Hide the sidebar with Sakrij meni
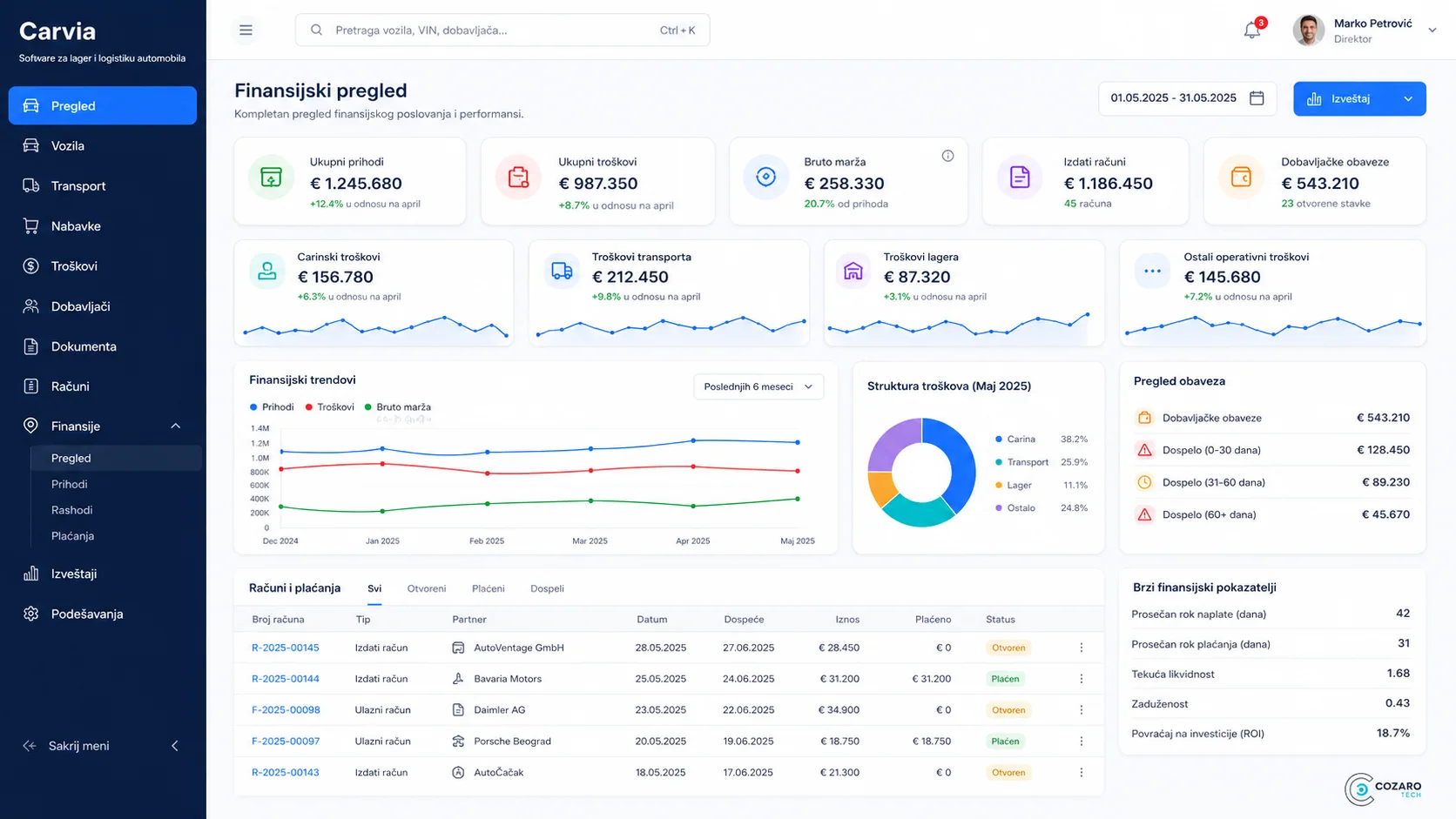The image size is (1456, 819). 102,746
